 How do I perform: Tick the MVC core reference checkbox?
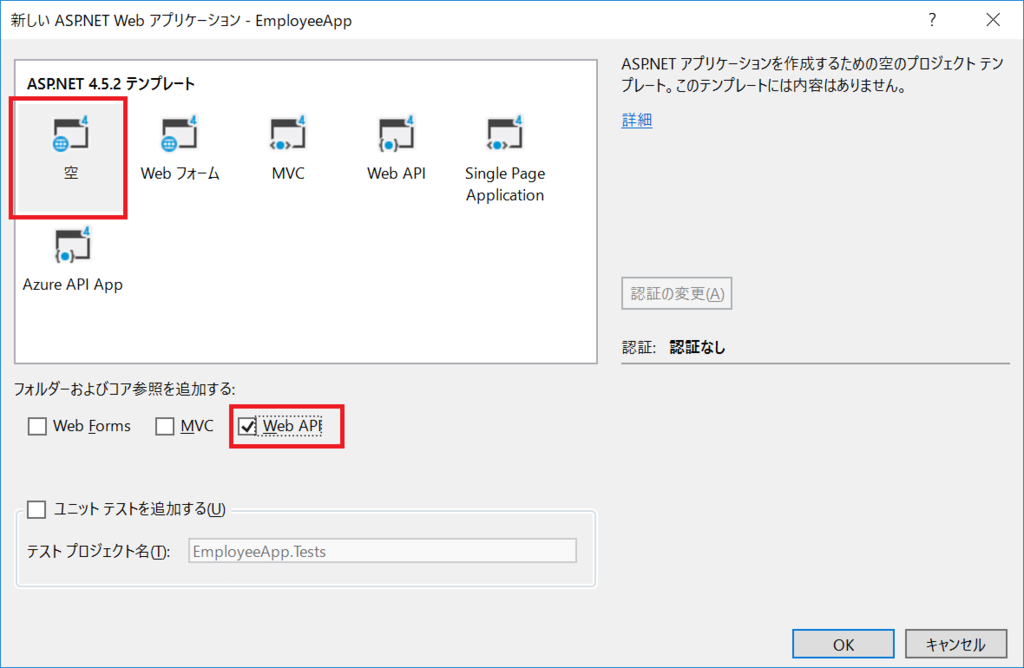[x=165, y=426]
